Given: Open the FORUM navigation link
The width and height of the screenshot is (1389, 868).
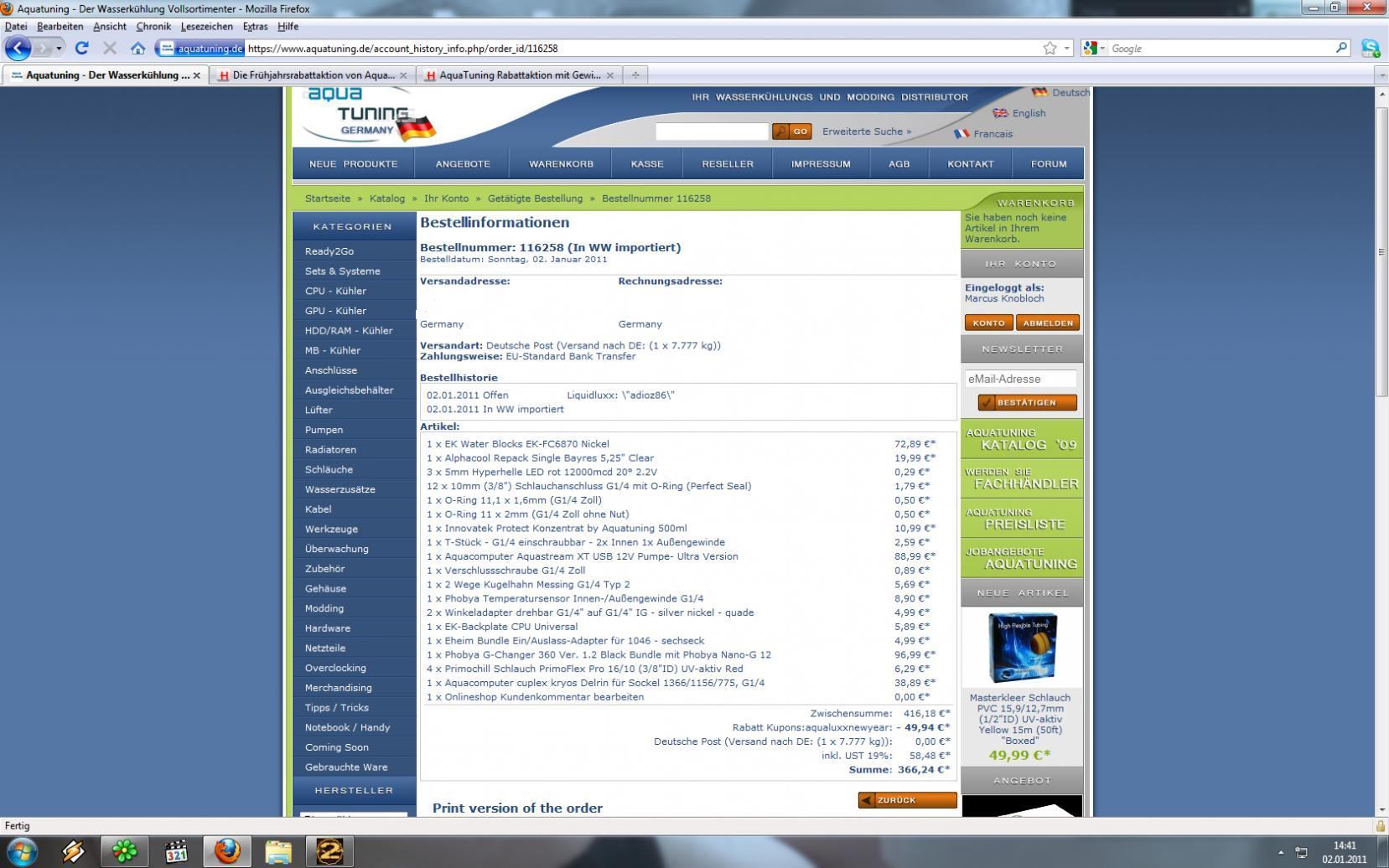Looking at the screenshot, I should [1049, 164].
